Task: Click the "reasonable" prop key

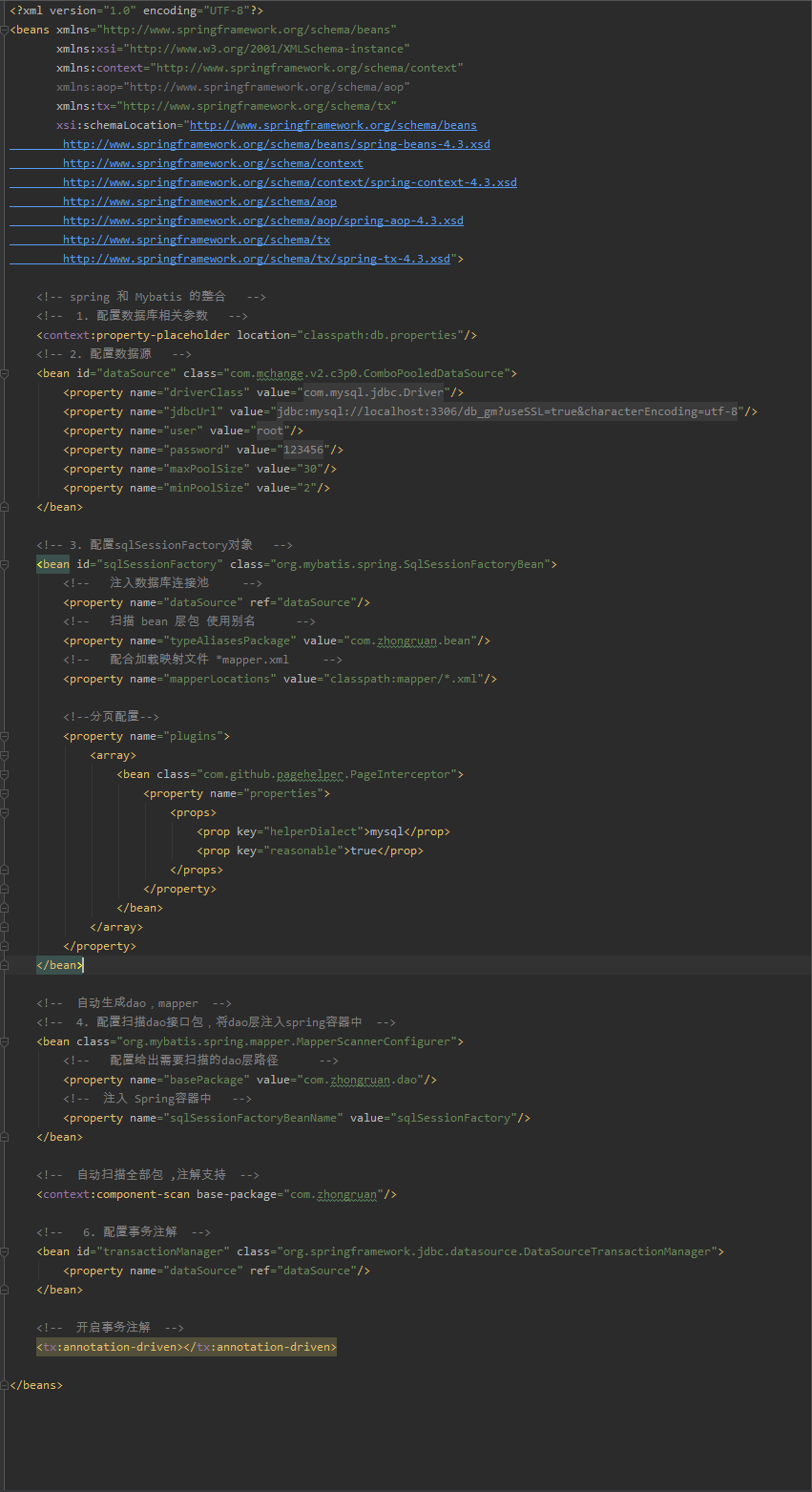Action: pos(303,851)
